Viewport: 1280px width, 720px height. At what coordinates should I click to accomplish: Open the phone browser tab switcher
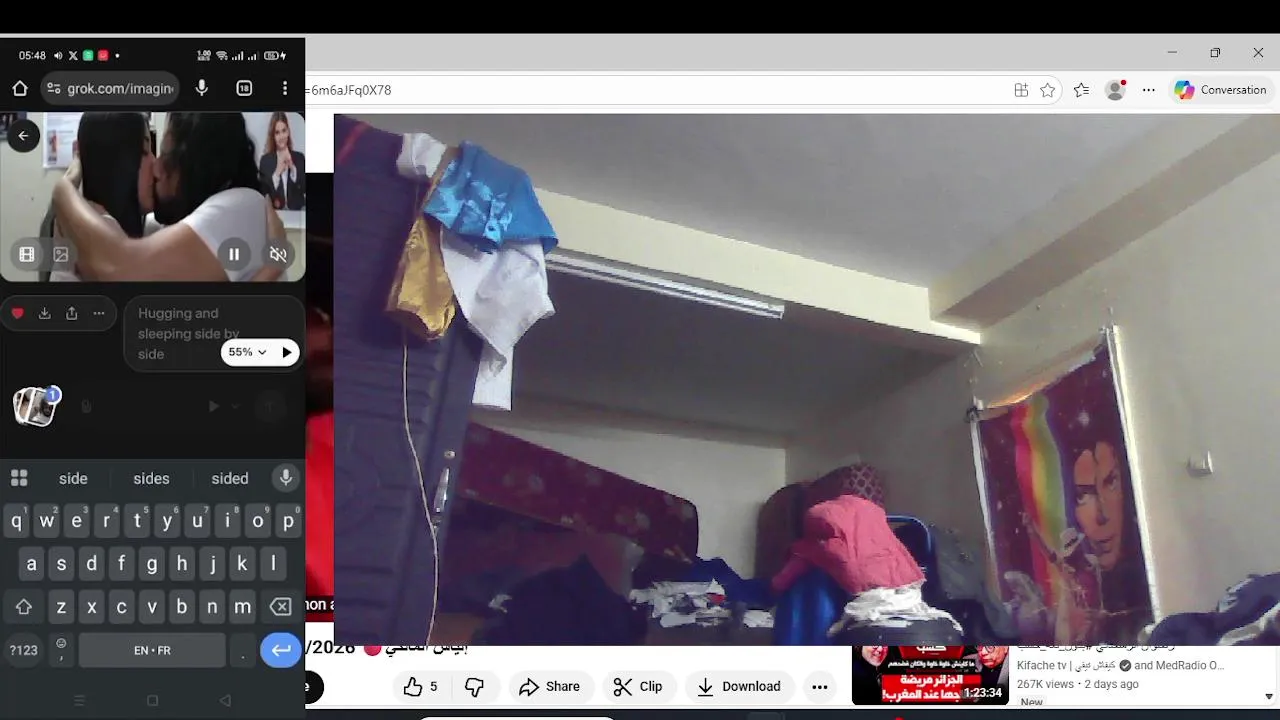(x=244, y=88)
